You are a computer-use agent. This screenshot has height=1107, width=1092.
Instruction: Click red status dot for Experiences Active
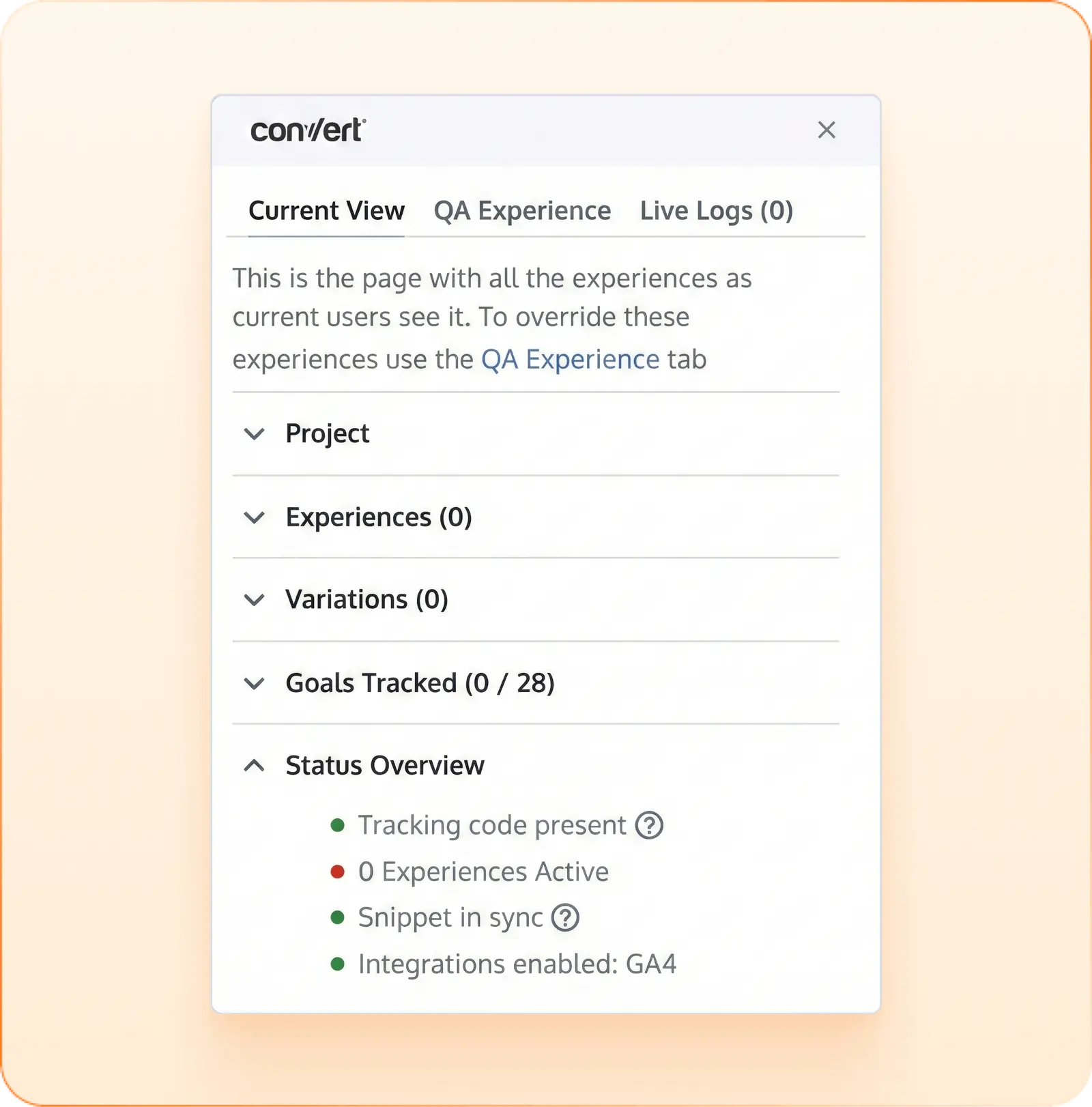tap(337, 872)
